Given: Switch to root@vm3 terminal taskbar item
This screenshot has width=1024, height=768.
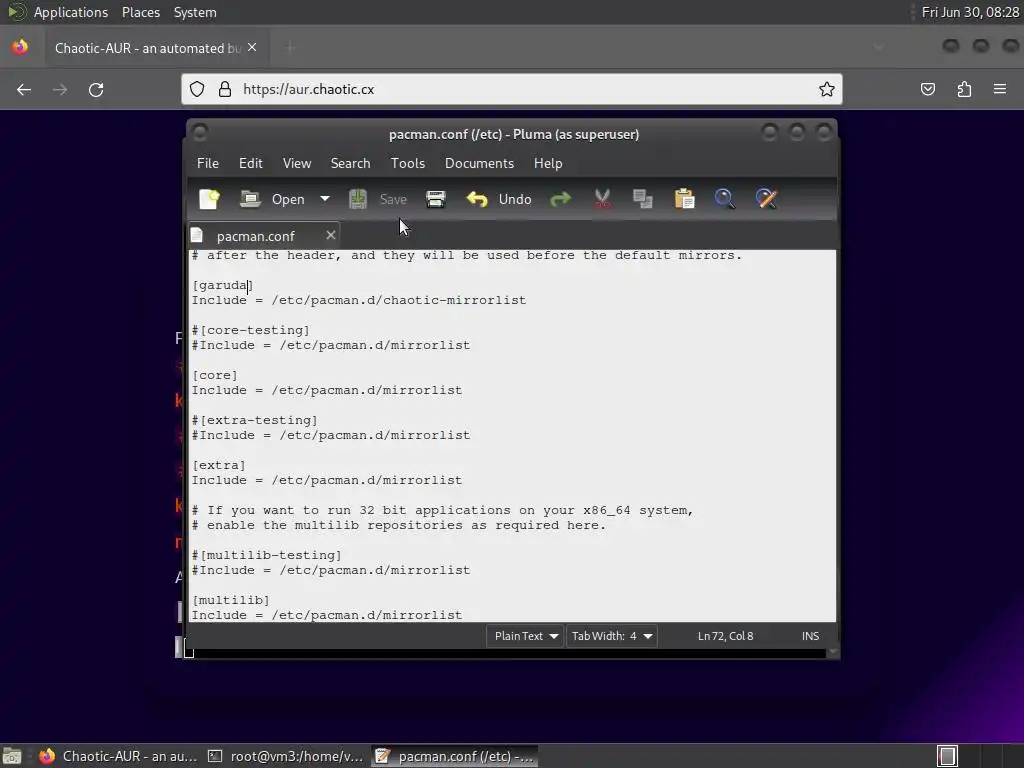Looking at the screenshot, I should pyautogui.click(x=285, y=756).
